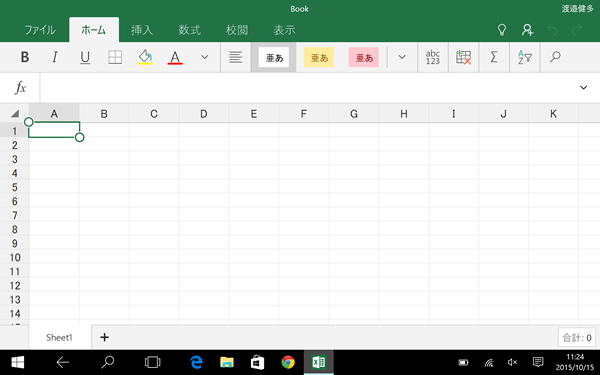Click the Find magnifier in the ribbon
The height and width of the screenshot is (375, 600).
(555, 57)
